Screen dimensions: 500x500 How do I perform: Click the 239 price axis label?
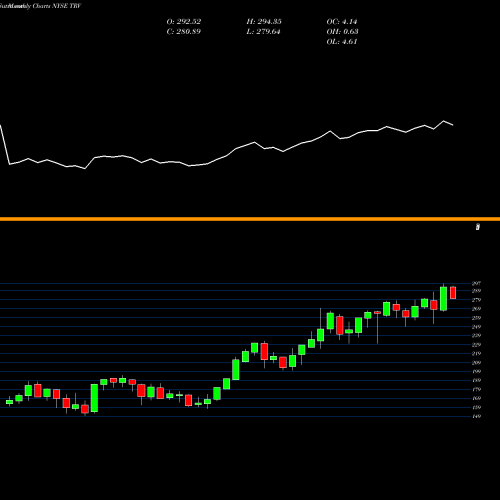click(x=476, y=336)
